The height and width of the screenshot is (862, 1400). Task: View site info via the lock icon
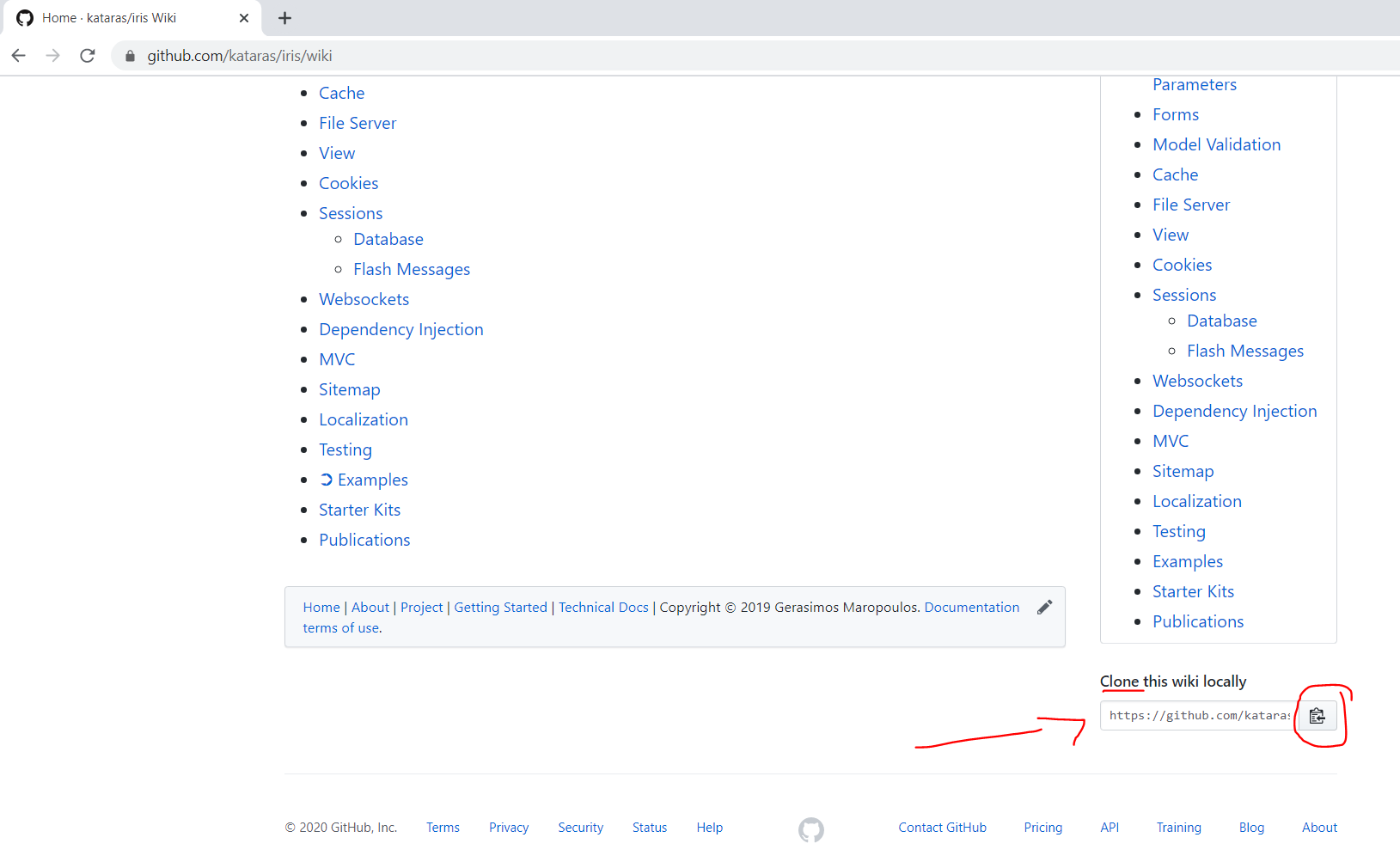coord(131,56)
